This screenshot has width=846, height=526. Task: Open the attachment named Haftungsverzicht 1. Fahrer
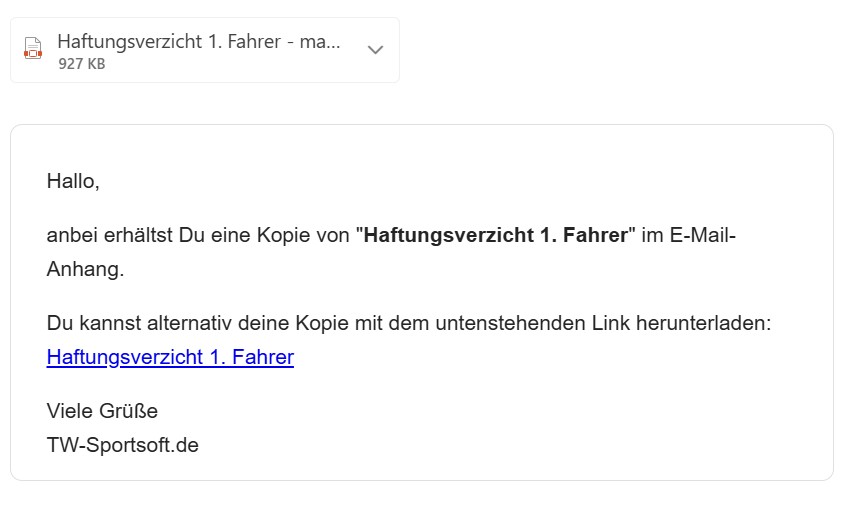pos(199,42)
